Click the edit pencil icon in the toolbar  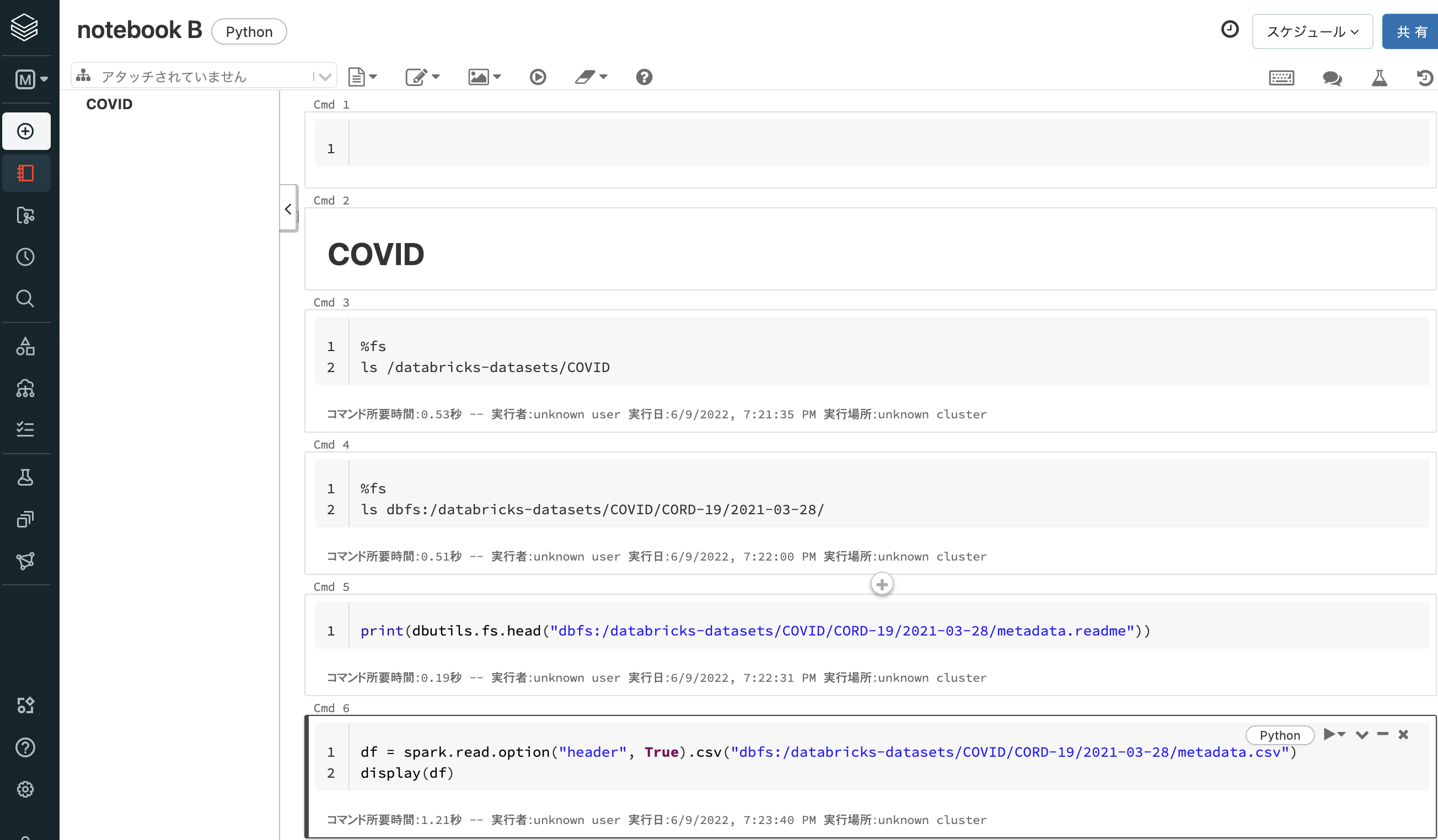(x=417, y=77)
